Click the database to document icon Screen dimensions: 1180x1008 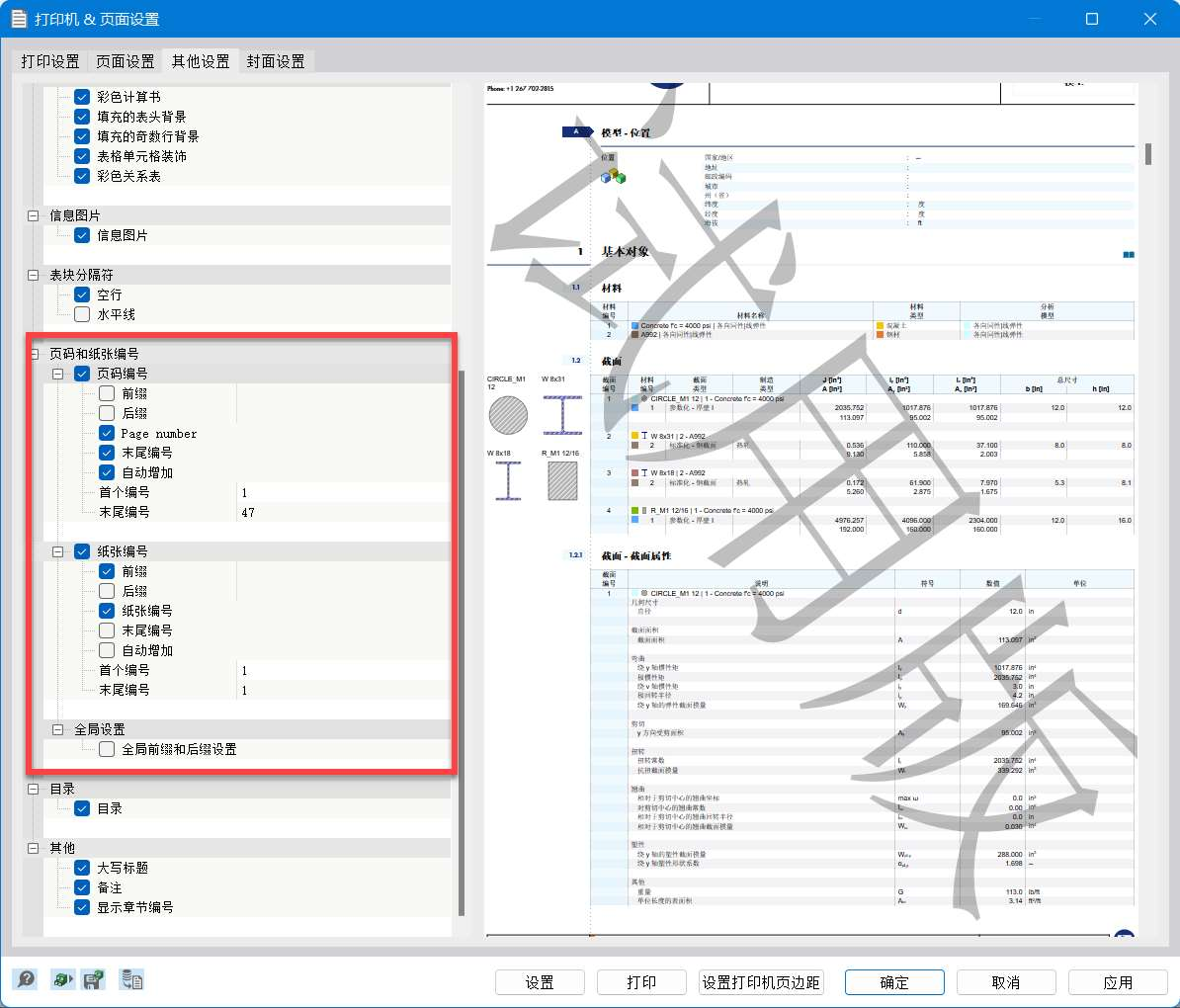[131, 979]
